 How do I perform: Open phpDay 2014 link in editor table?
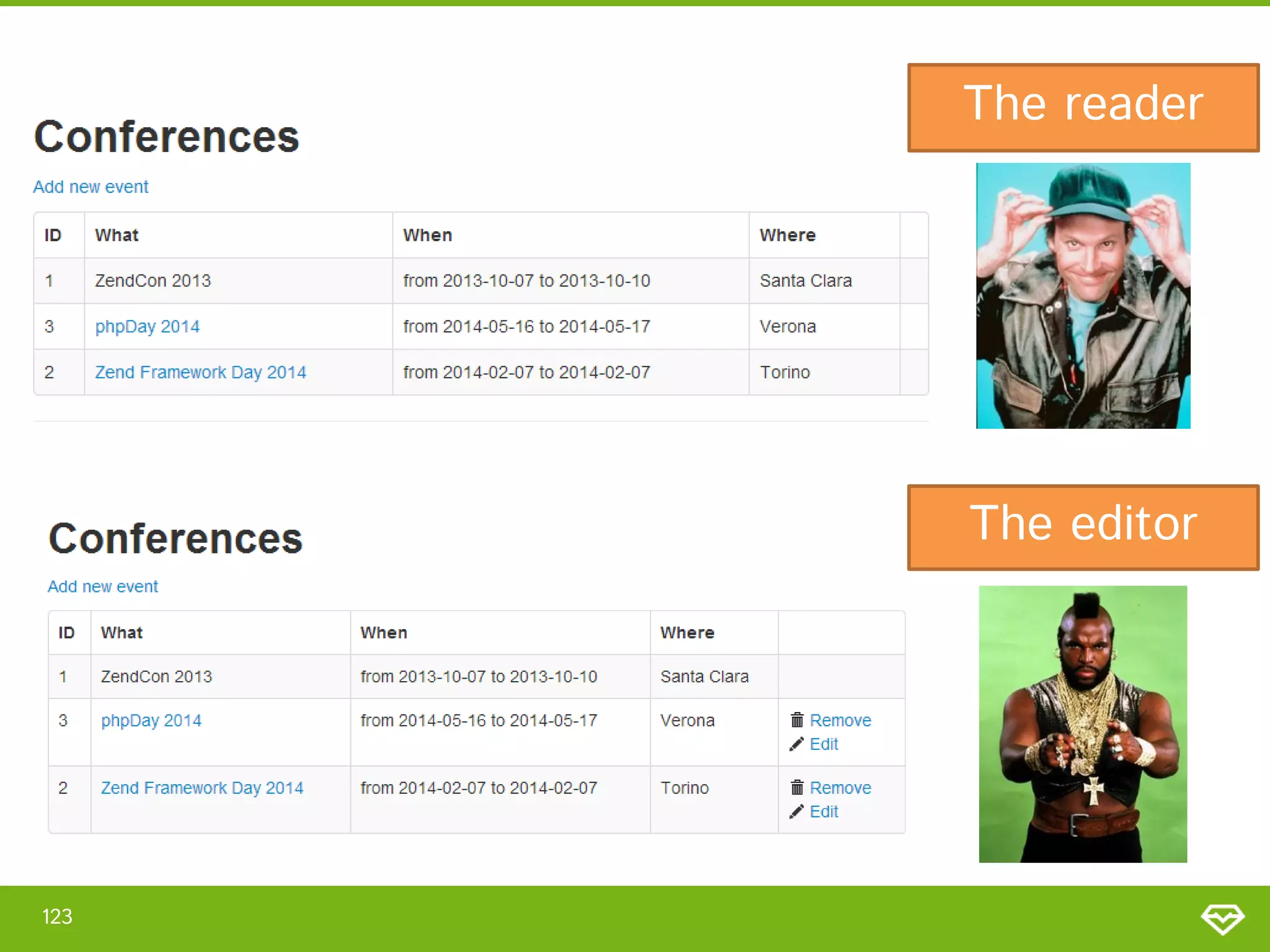click(151, 720)
